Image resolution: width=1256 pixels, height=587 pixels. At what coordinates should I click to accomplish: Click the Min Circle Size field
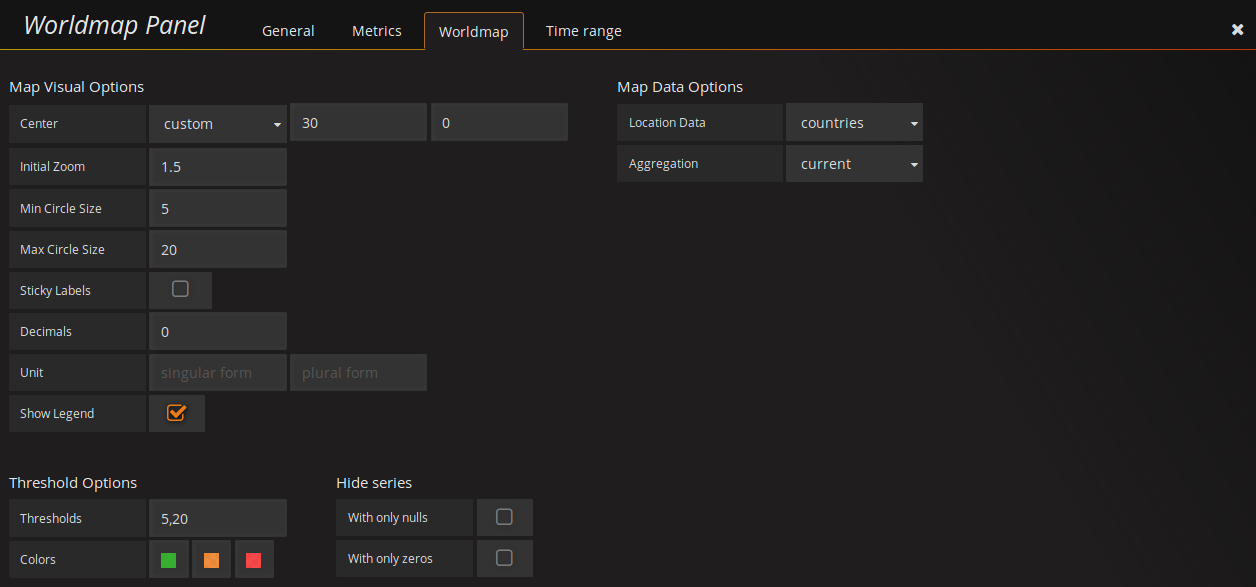coord(217,208)
